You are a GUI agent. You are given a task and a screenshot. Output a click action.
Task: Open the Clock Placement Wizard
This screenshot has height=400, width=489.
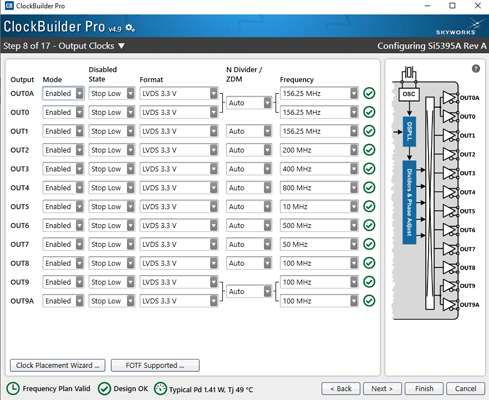click(x=58, y=365)
